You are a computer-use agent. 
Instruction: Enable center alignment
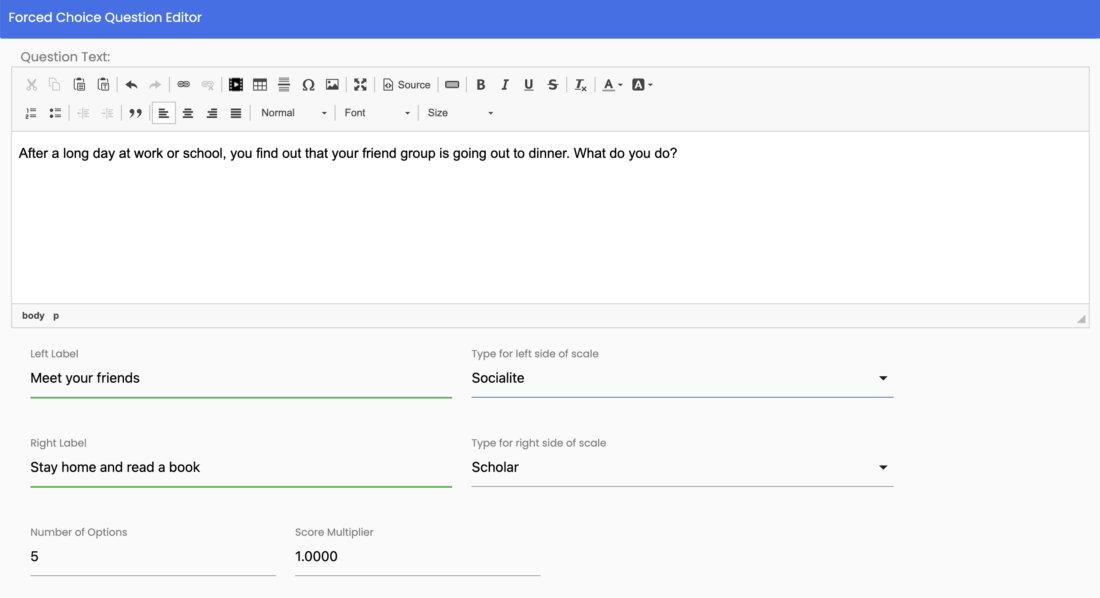188,113
